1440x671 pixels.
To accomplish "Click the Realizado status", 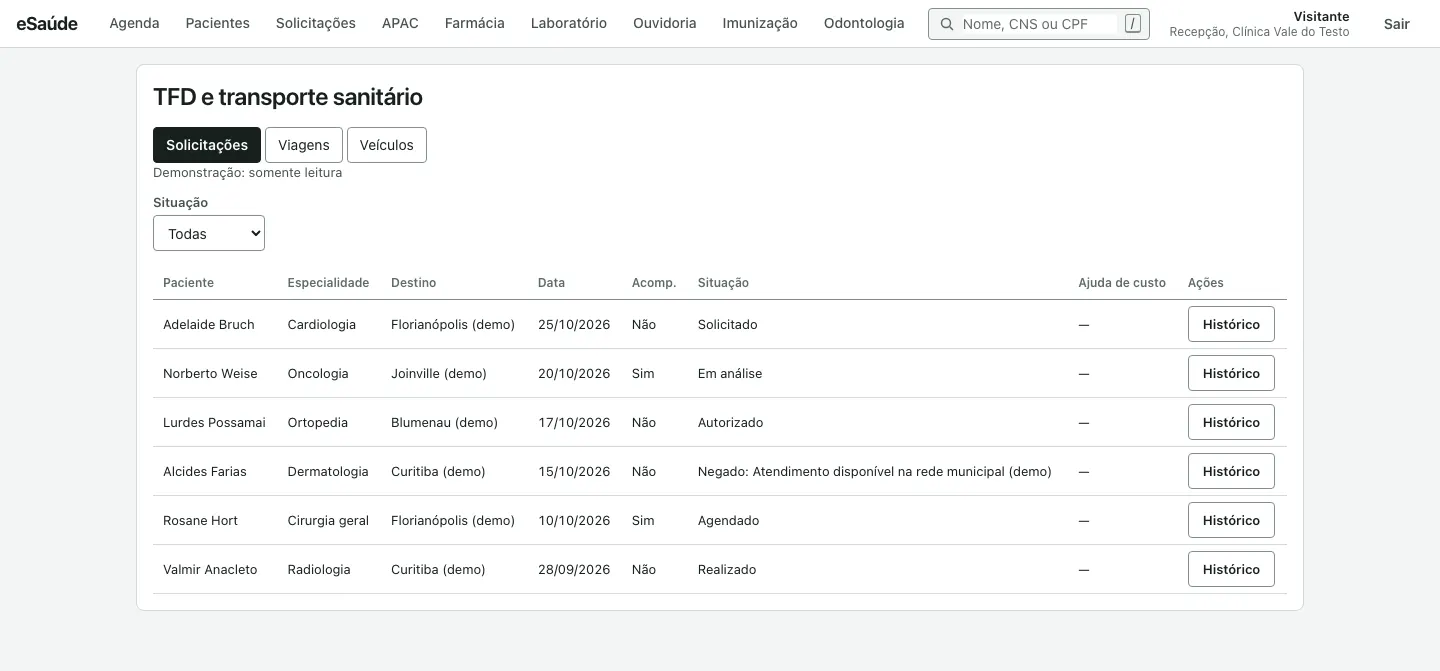I will (x=727, y=569).
